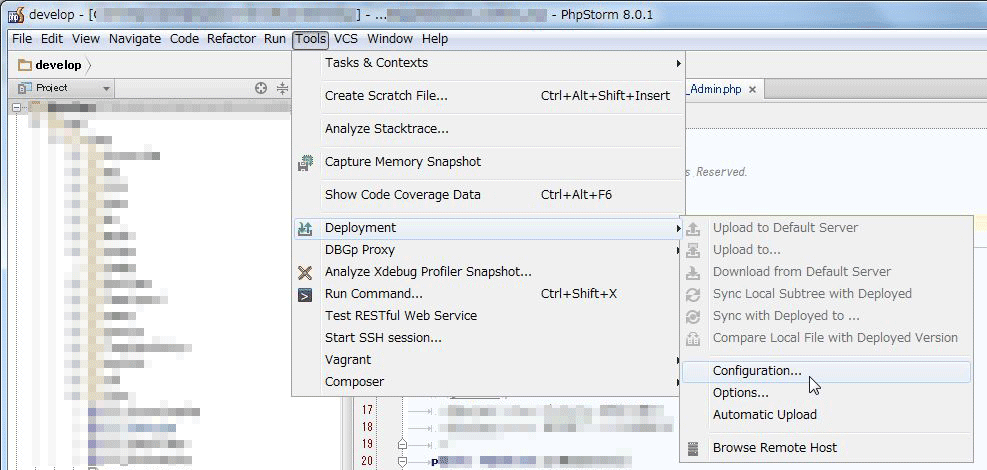987x470 pixels.
Task: Select the Deployment menu entry
Action: [488, 228]
